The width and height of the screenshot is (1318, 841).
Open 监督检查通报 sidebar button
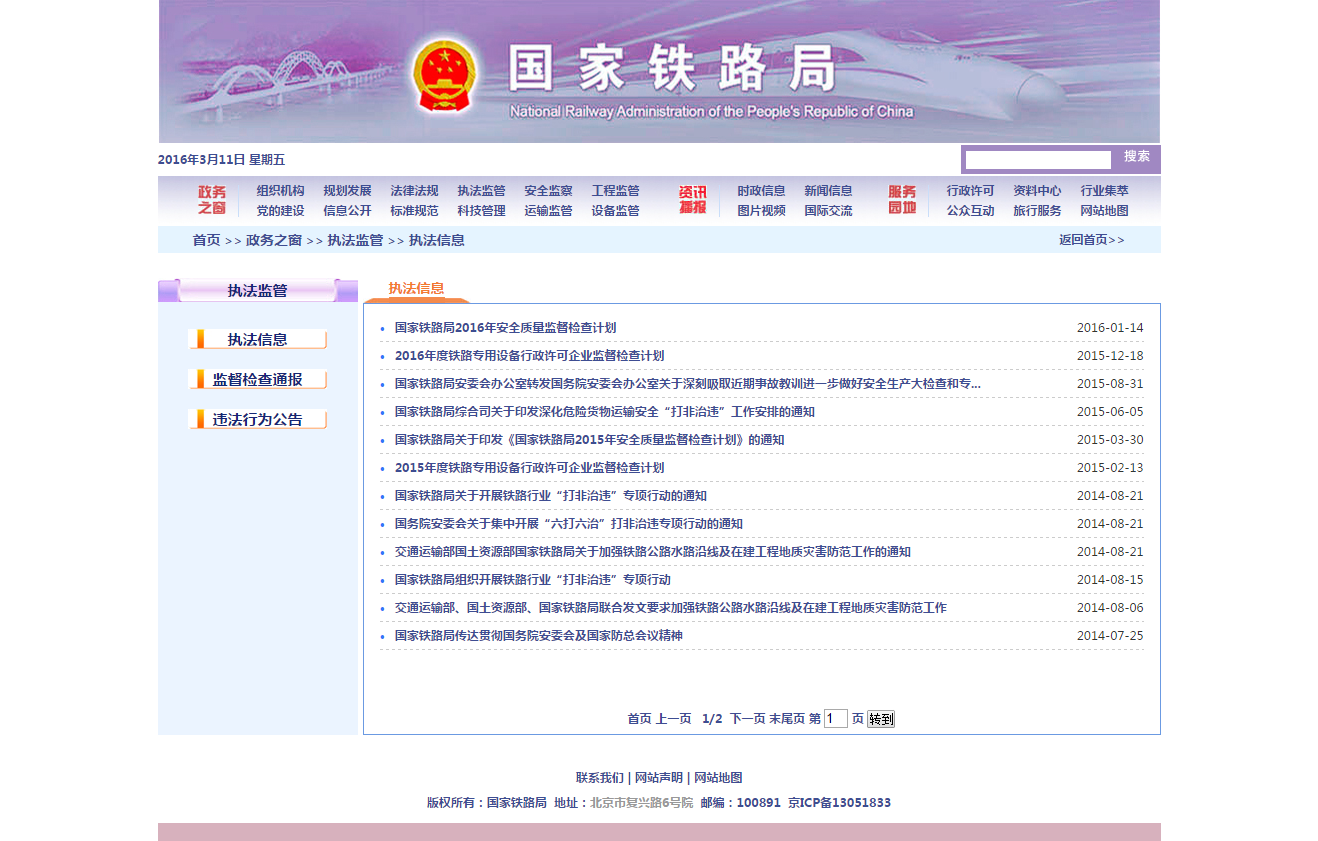(x=257, y=379)
